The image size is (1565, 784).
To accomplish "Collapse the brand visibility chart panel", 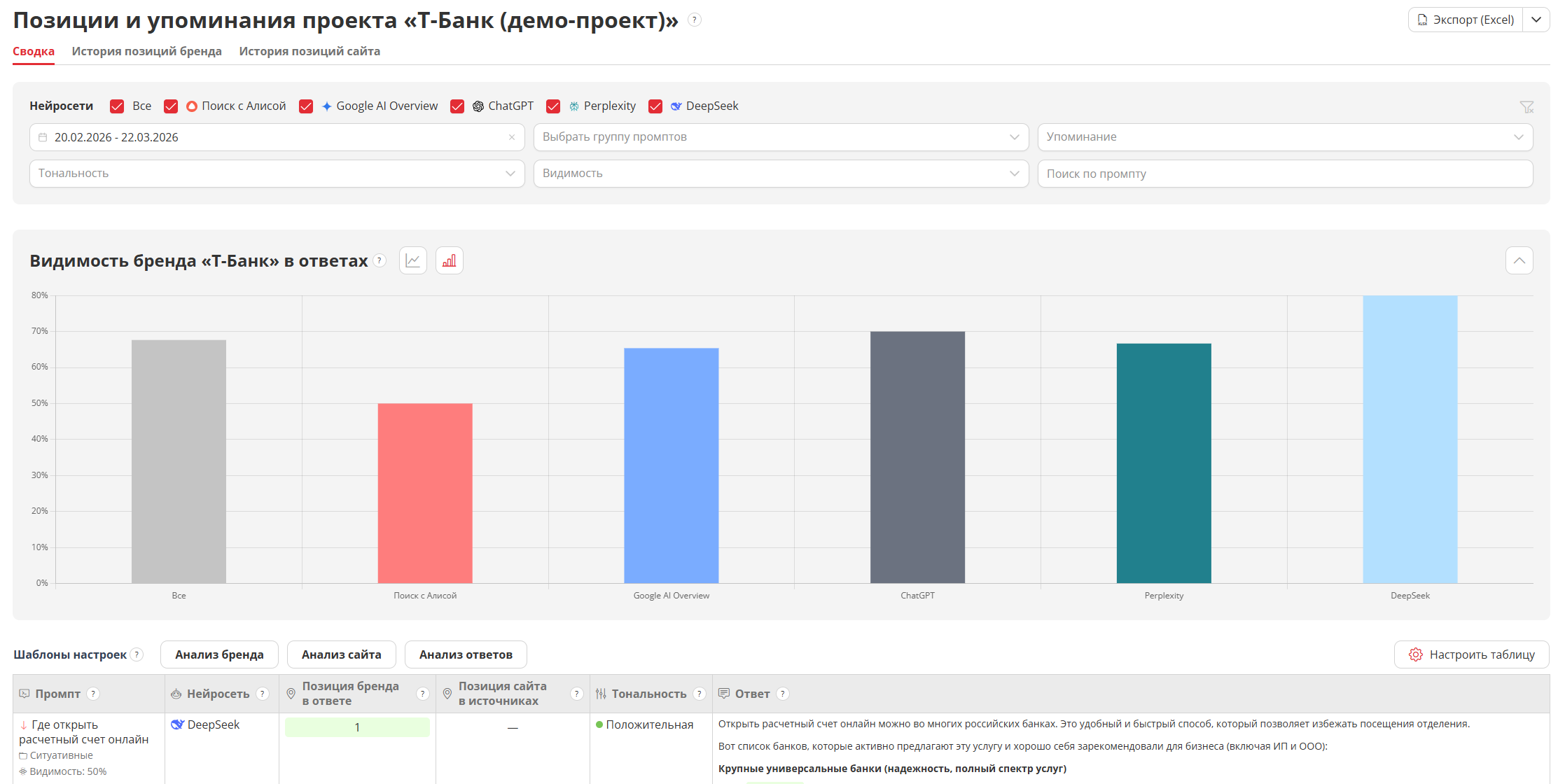I will tap(1519, 260).
